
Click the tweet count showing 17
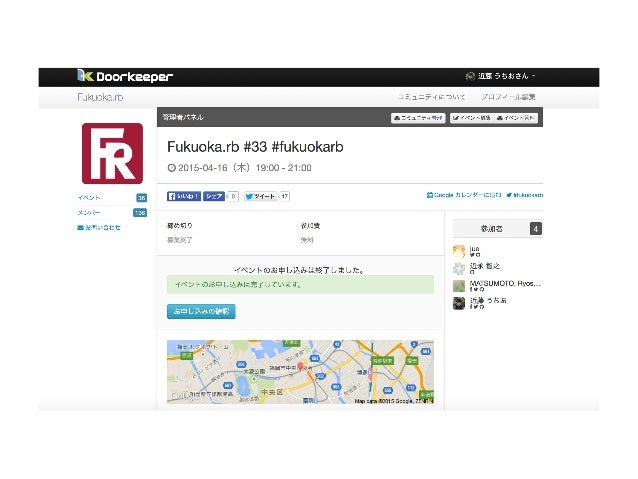coord(284,196)
